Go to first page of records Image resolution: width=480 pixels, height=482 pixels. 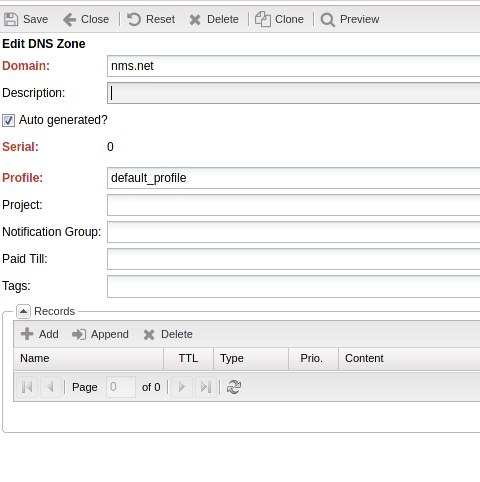(27, 387)
